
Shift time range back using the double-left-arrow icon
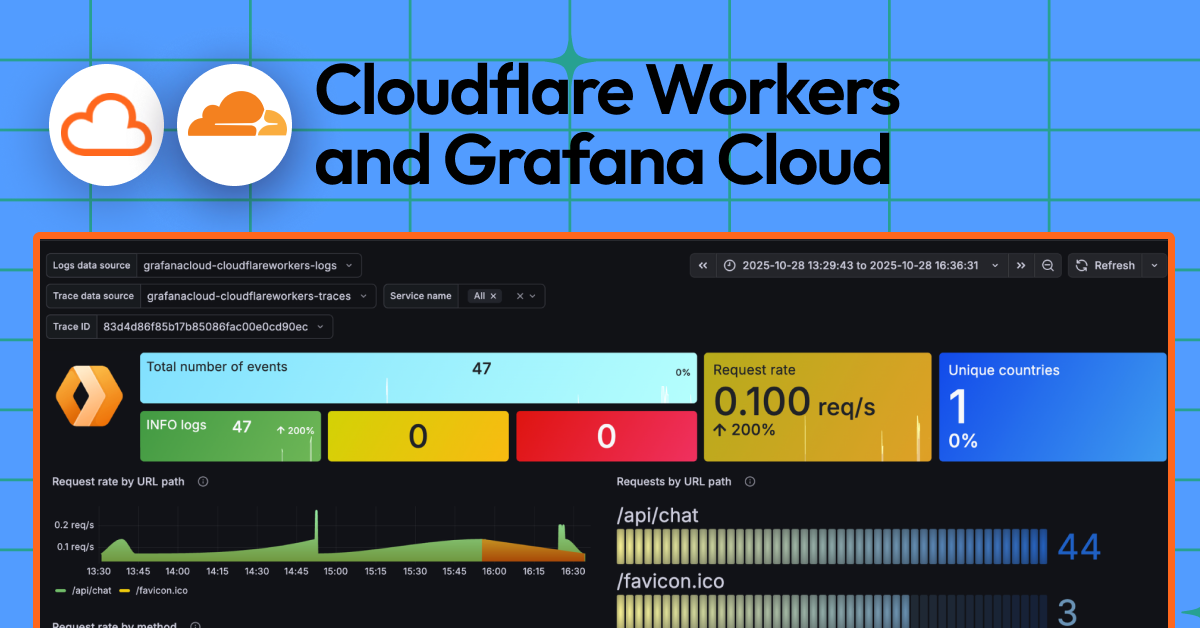pyautogui.click(x=703, y=265)
